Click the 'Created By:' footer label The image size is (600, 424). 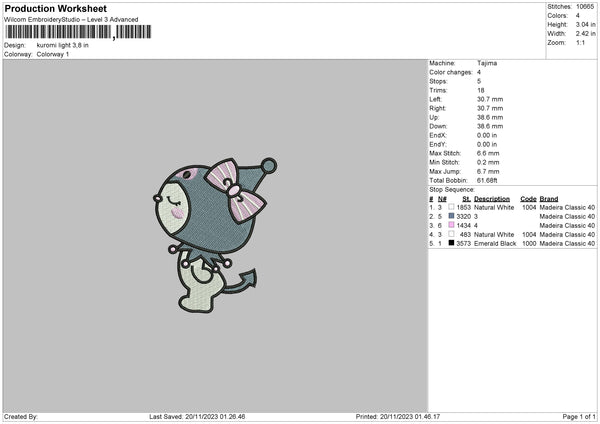pyautogui.click(x=21, y=417)
